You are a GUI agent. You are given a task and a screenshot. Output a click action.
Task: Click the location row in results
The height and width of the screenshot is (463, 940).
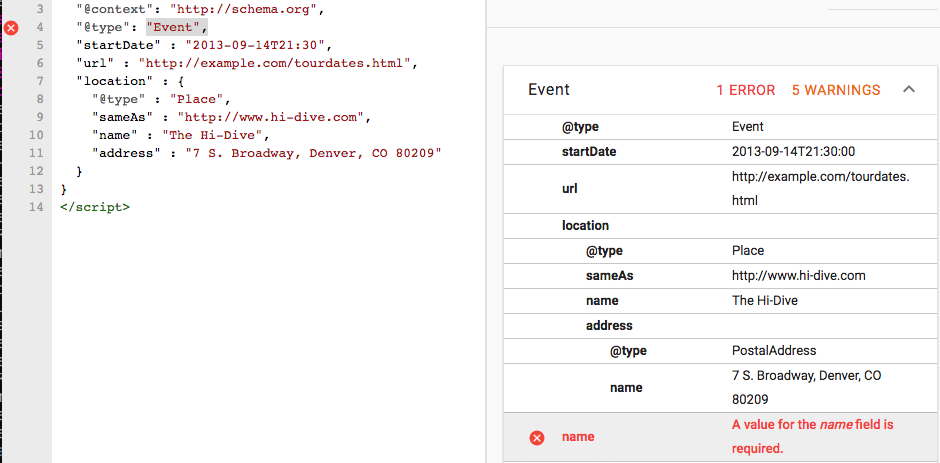tap(721, 226)
